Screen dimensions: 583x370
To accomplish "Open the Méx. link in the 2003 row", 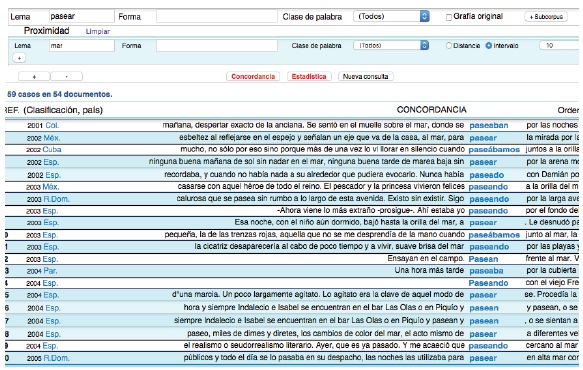I will pos(51,187).
